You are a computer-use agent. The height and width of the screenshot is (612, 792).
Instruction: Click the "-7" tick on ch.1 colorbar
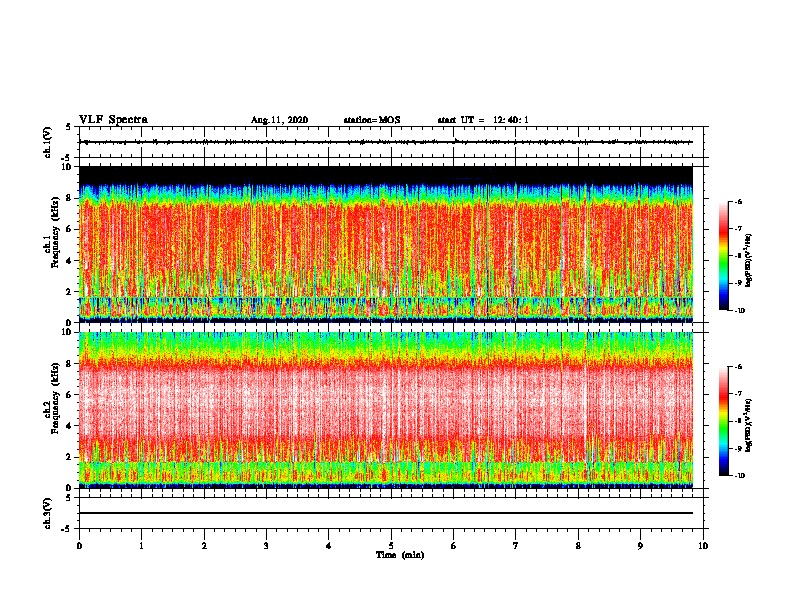coord(738,229)
